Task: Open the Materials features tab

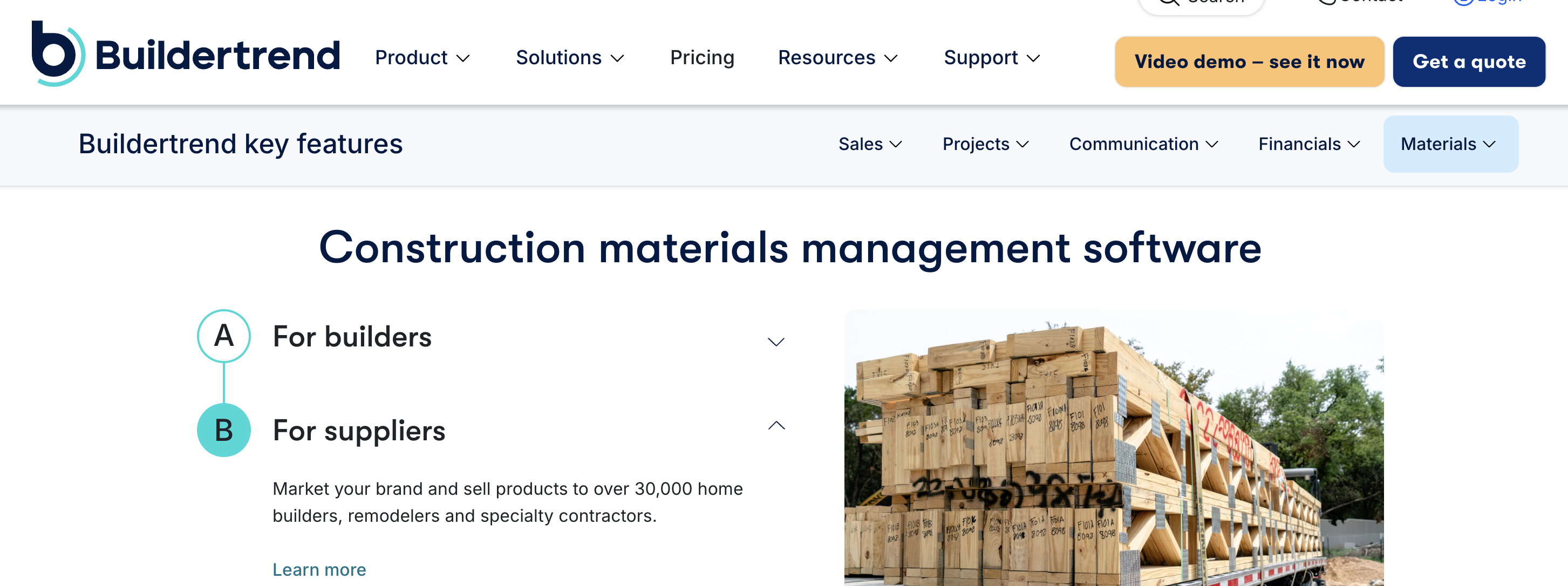Action: (1449, 144)
